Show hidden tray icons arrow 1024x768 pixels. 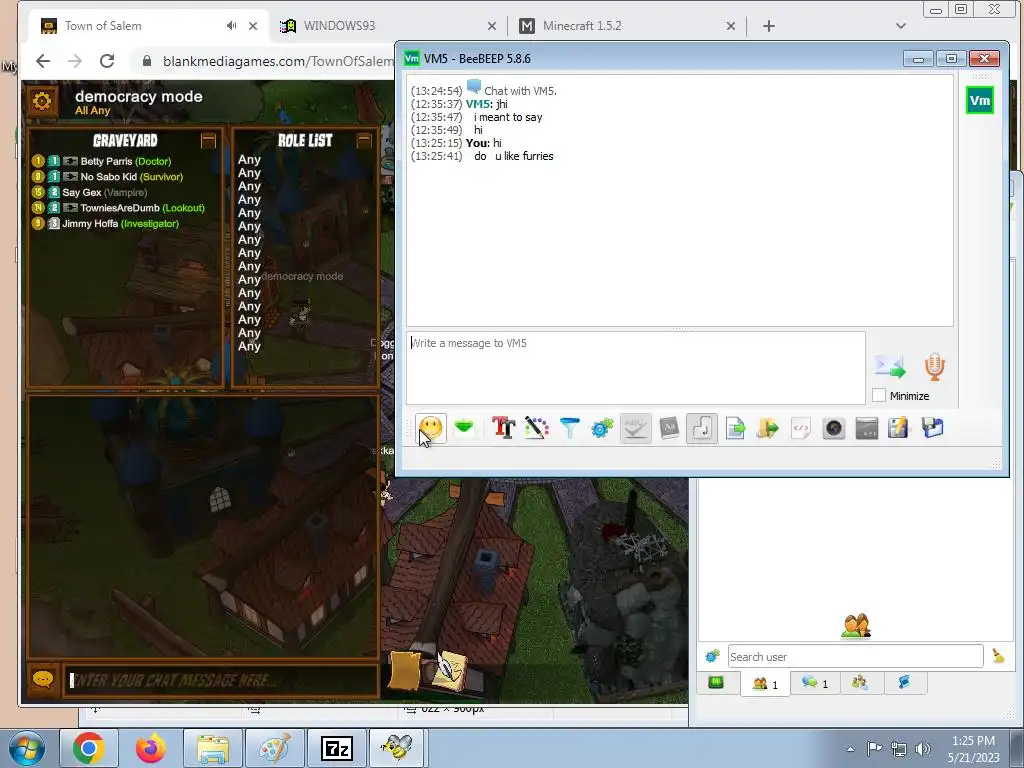coord(850,749)
